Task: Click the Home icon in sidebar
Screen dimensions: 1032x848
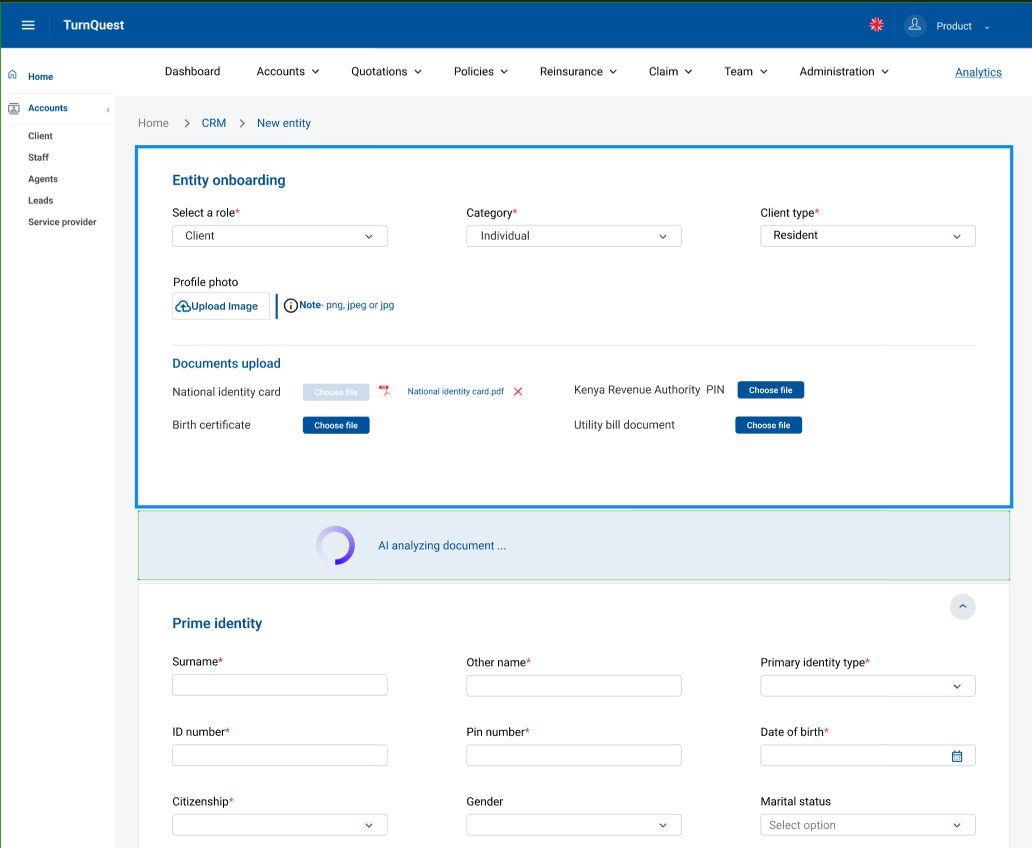Action: (x=13, y=76)
